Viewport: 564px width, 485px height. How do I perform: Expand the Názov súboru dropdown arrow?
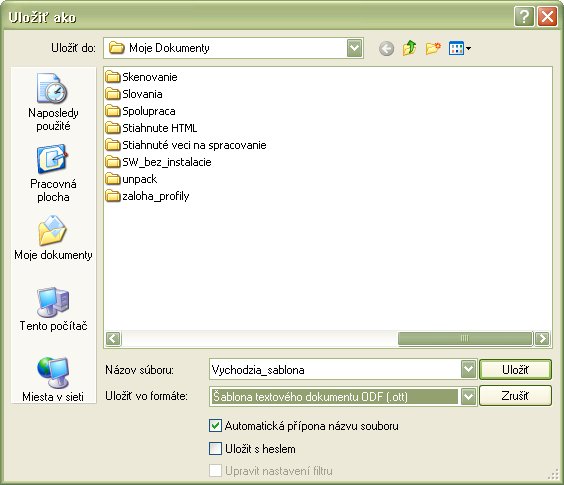click(468, 369)
